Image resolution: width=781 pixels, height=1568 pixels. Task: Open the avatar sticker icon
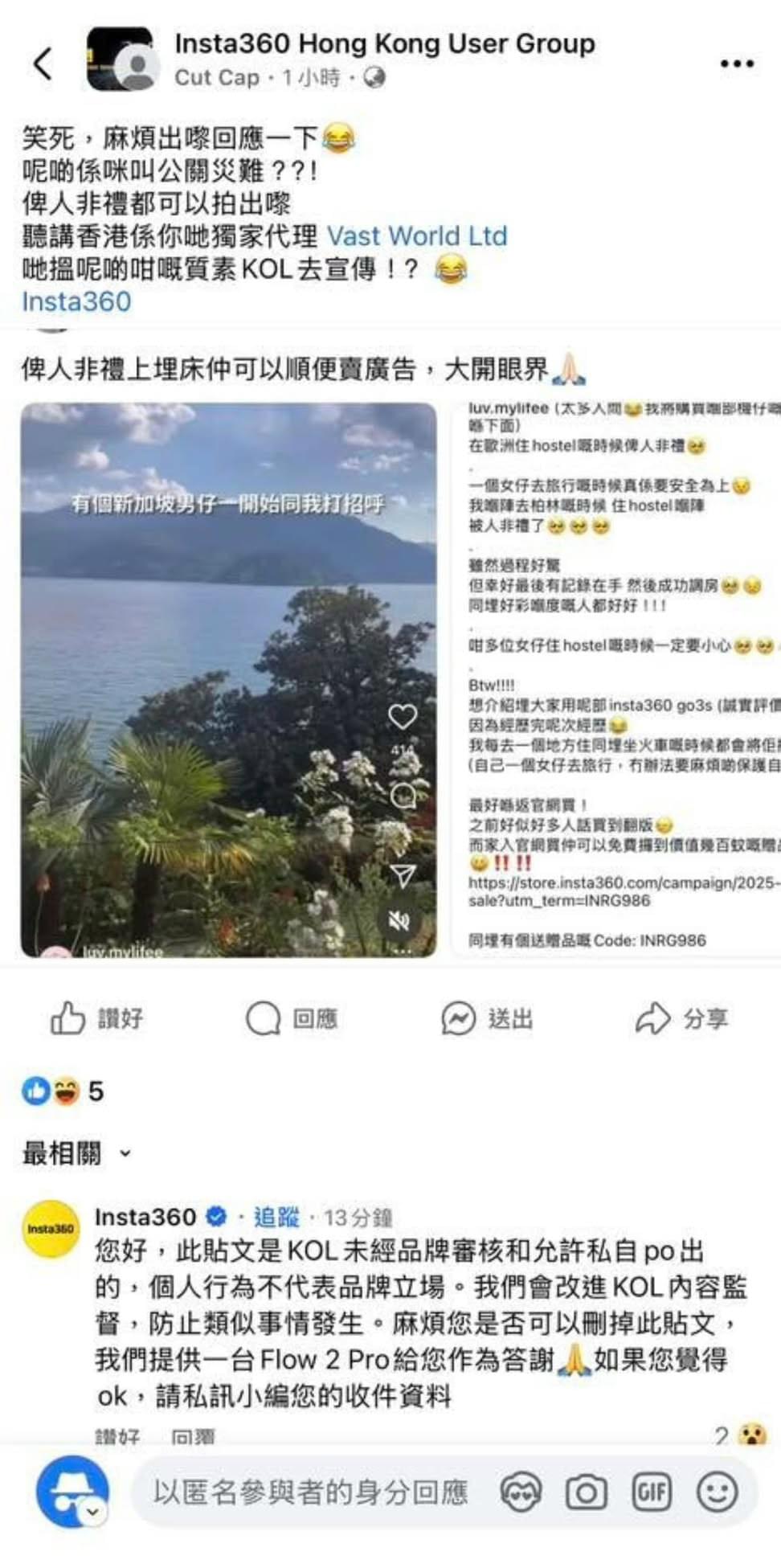[521, 1493]
